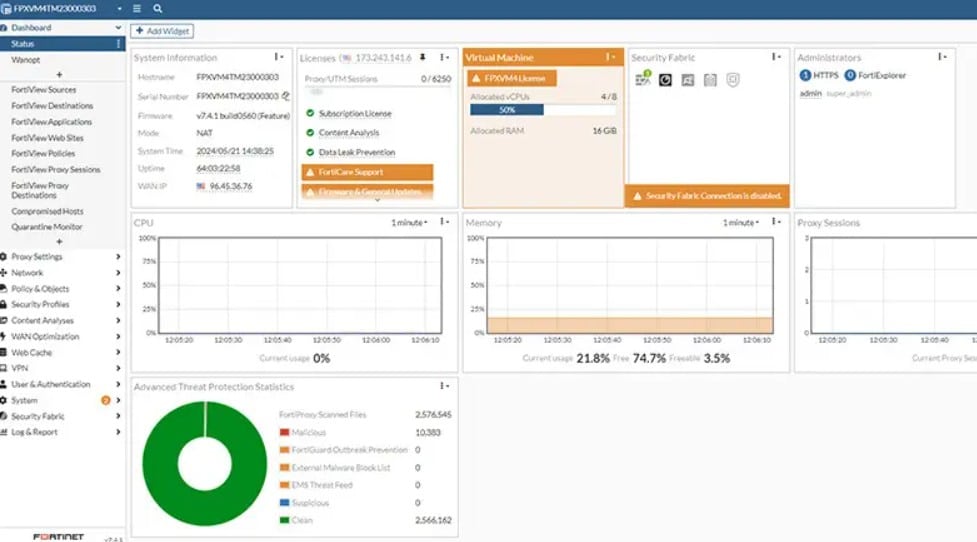Open Compromised Hosts monitor

point(47,211)
